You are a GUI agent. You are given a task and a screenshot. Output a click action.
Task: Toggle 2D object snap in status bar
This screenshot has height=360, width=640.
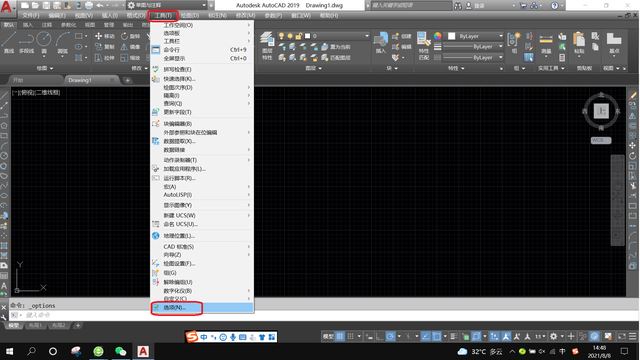pos(436,336)
